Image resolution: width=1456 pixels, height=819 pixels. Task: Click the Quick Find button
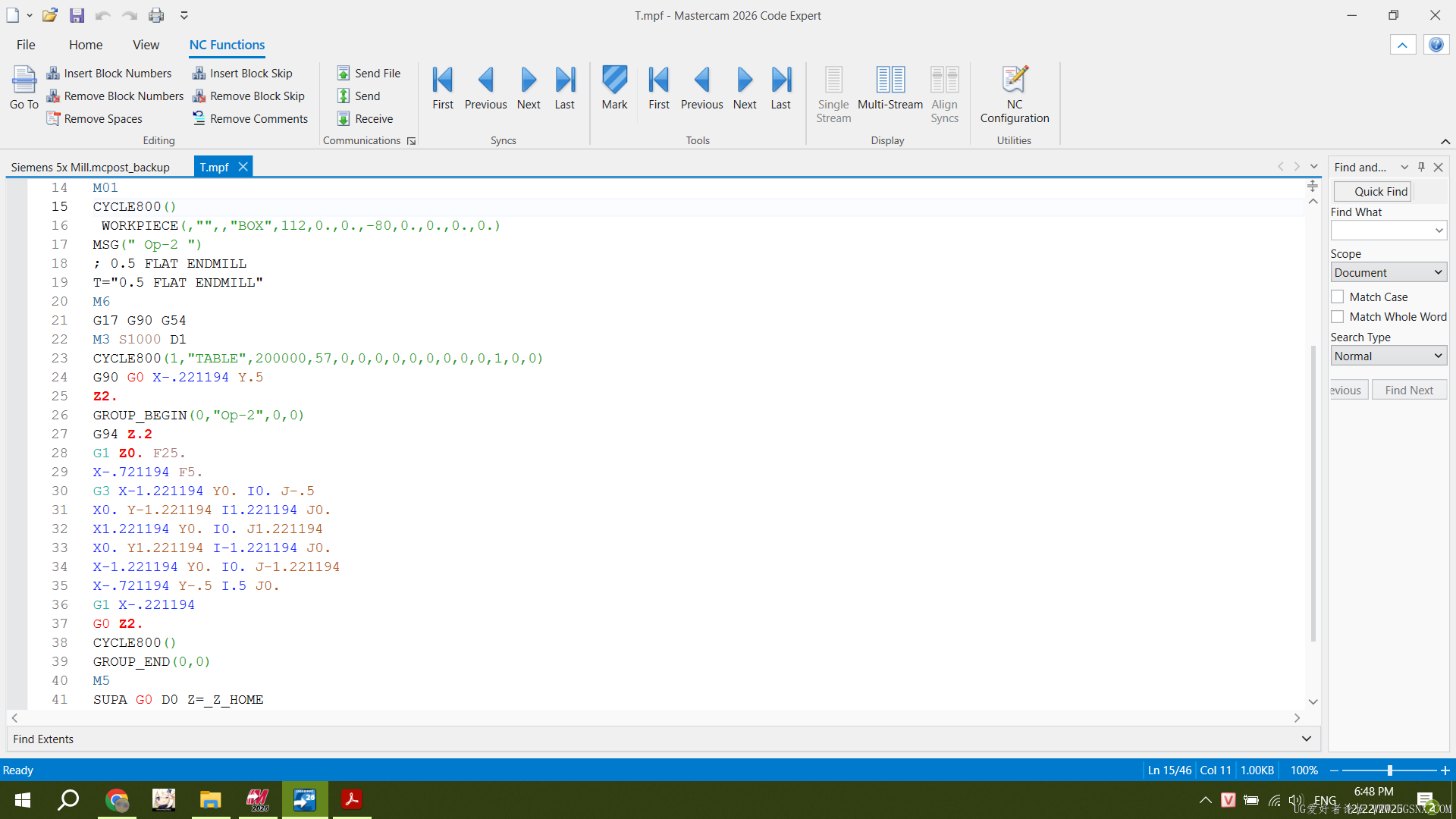click(1373, 192)
